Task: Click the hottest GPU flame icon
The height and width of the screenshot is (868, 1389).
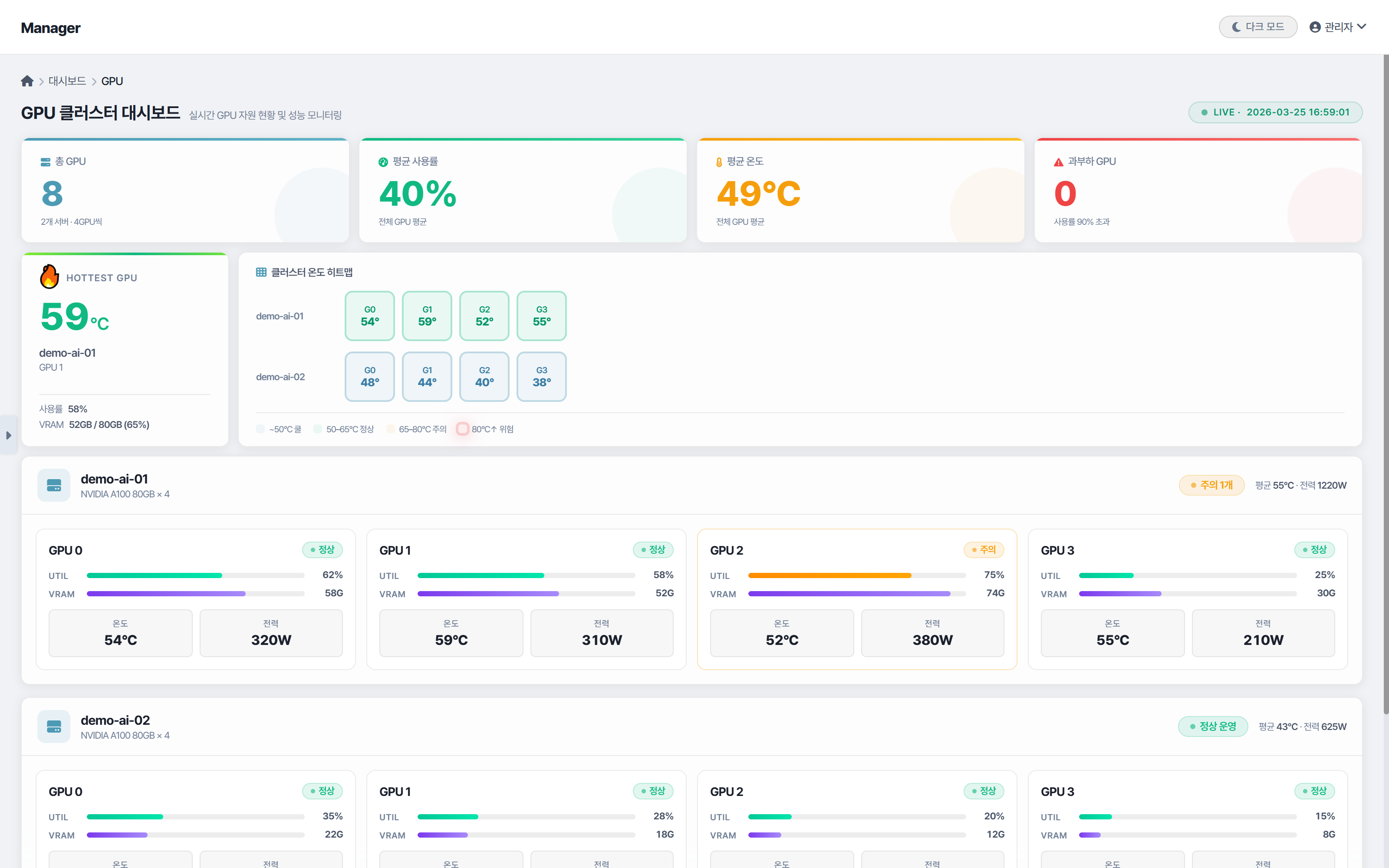Action: [x=49, y=277]
